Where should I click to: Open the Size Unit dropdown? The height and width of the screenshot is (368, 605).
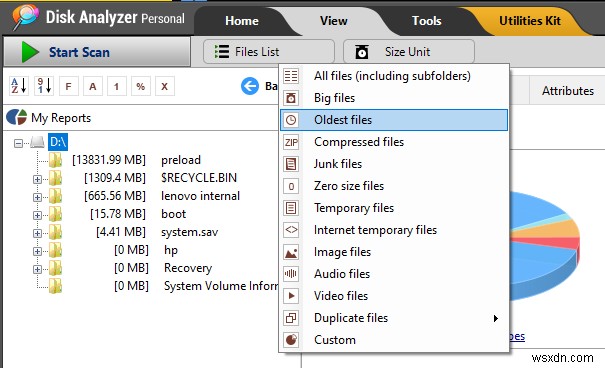(409, 51)
